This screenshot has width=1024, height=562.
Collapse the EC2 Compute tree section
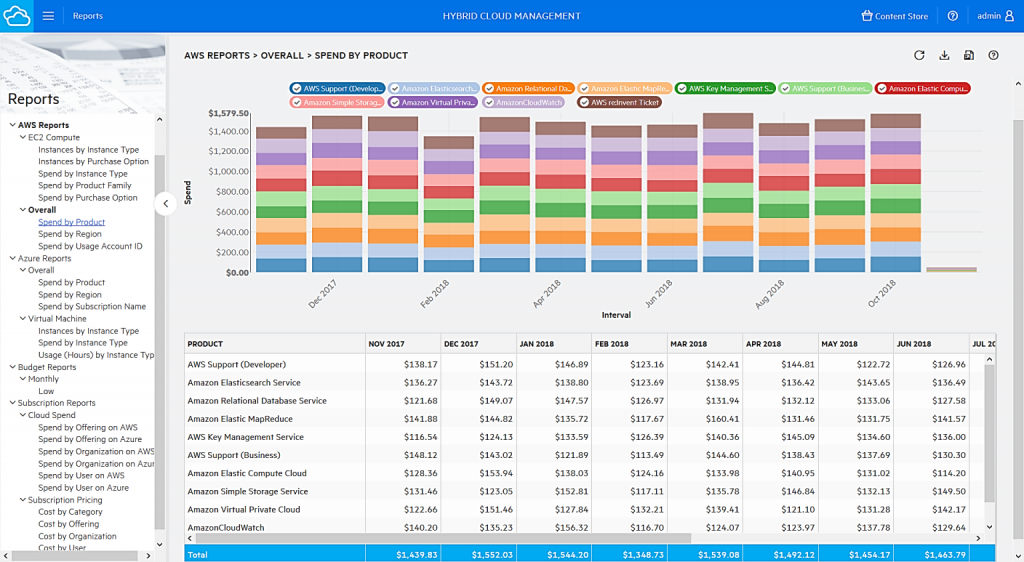(x=23, y=137)
